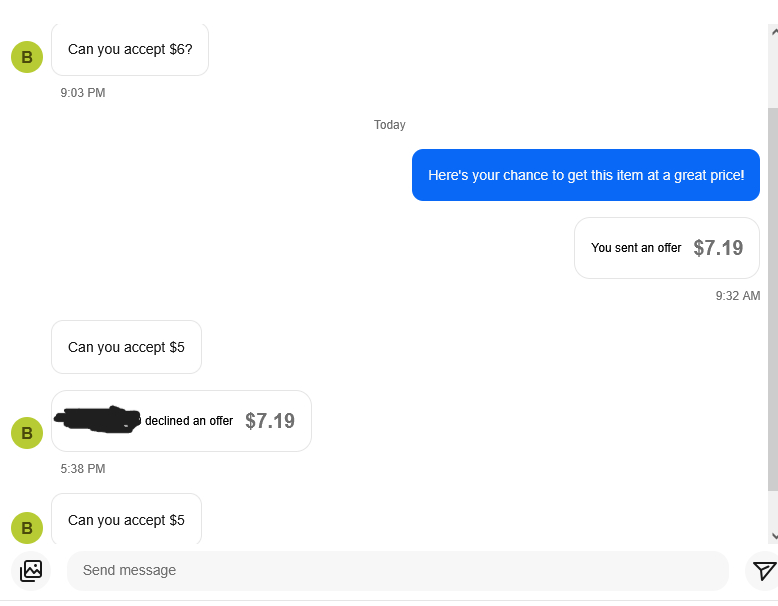This screenshot has height=606, width=778.
Task: Select the blue "Here's your chance" message bubble
Action: pyautogui.click(x=586, y=175)
